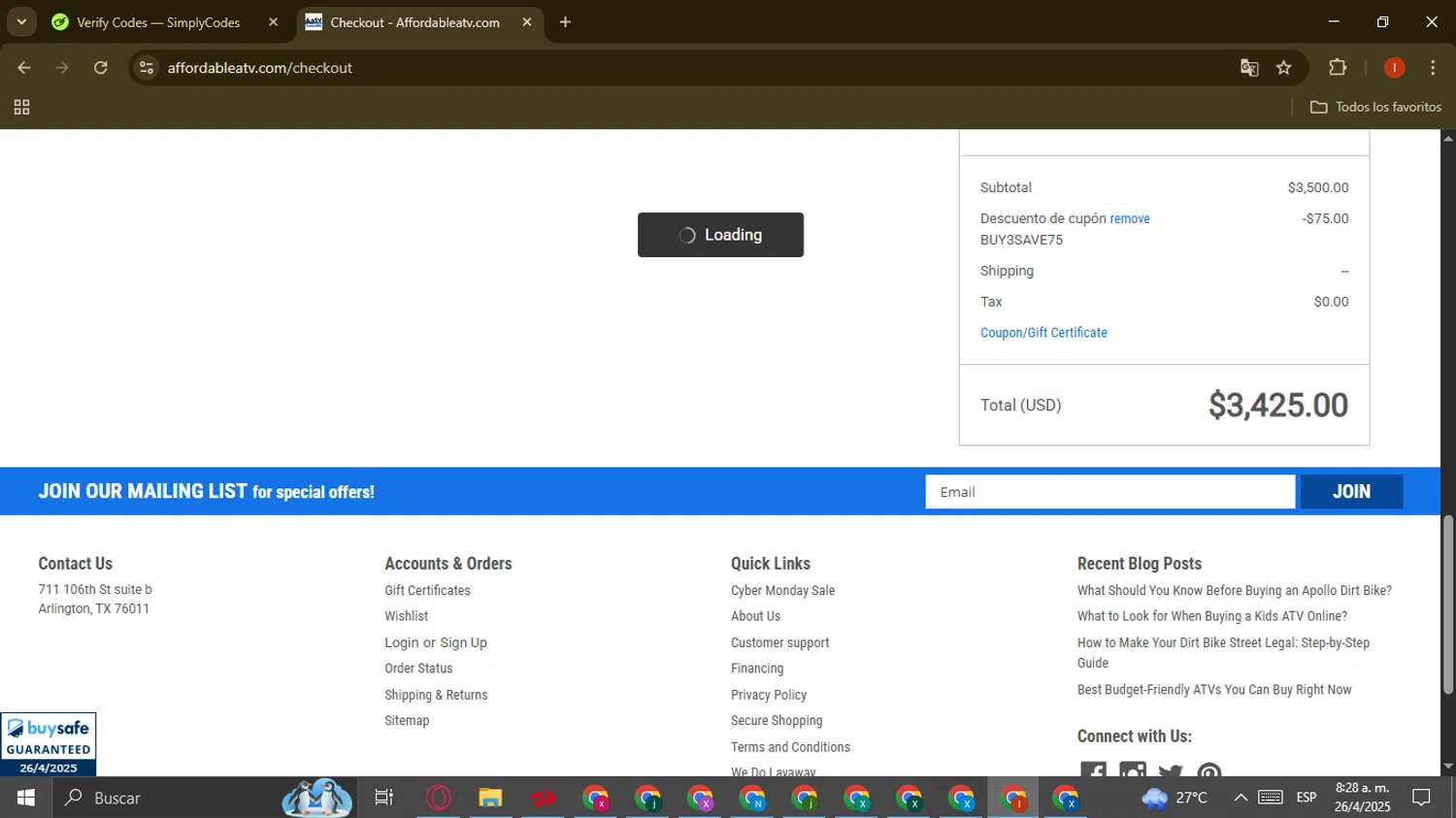This screenshot has width=1456, height=818.
Task: Open a new browser tab
Action: tap(565, 22)
